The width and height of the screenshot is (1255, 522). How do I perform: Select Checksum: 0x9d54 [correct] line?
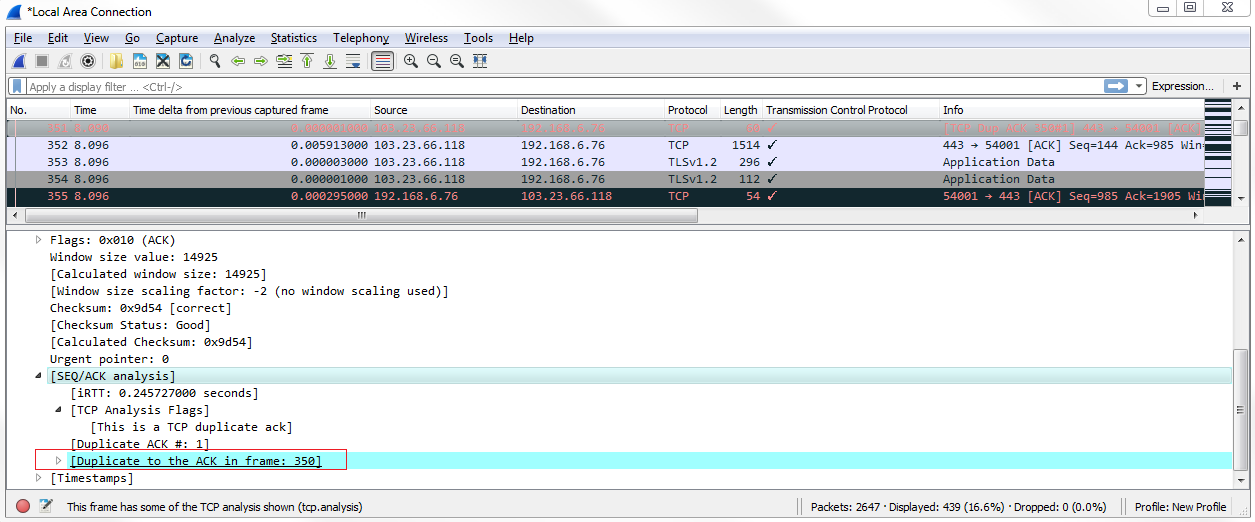click(140, 308)
